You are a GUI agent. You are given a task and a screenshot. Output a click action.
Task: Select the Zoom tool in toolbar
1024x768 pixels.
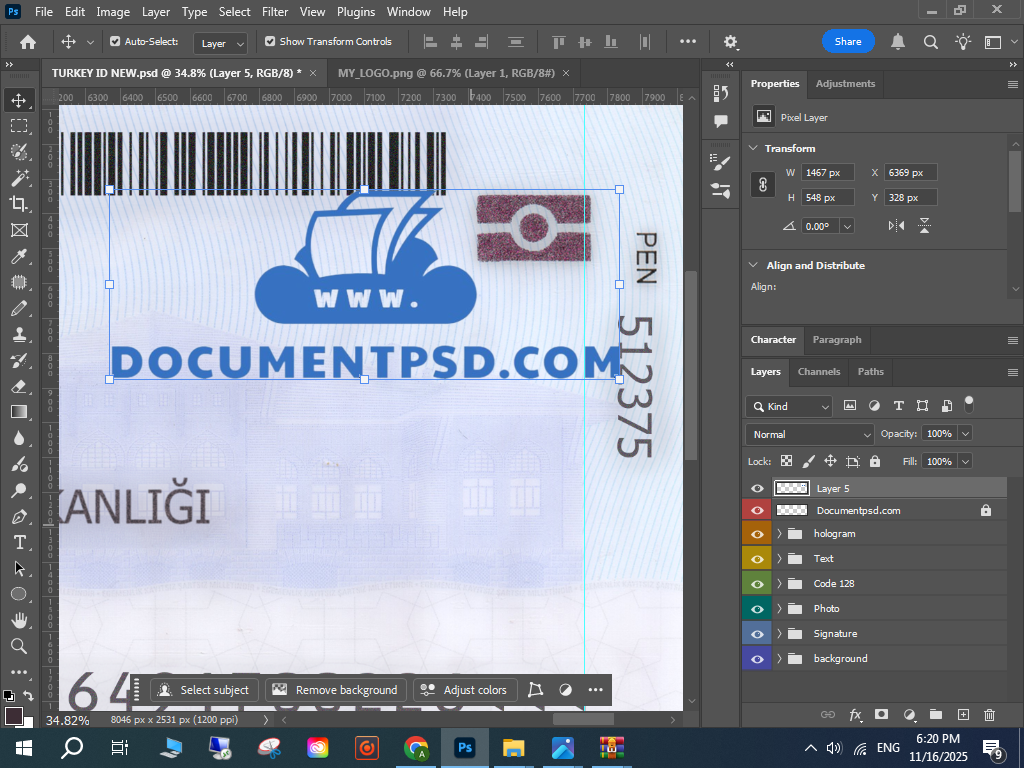(x=19, y=646)
